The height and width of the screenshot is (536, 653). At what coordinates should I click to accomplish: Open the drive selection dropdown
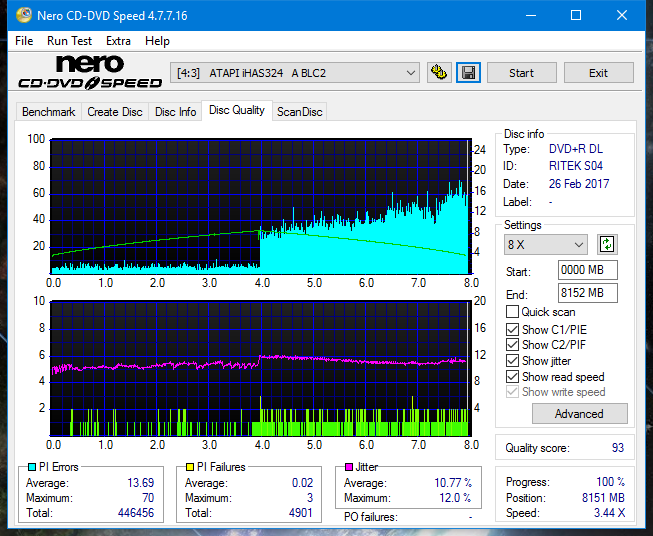295,73
